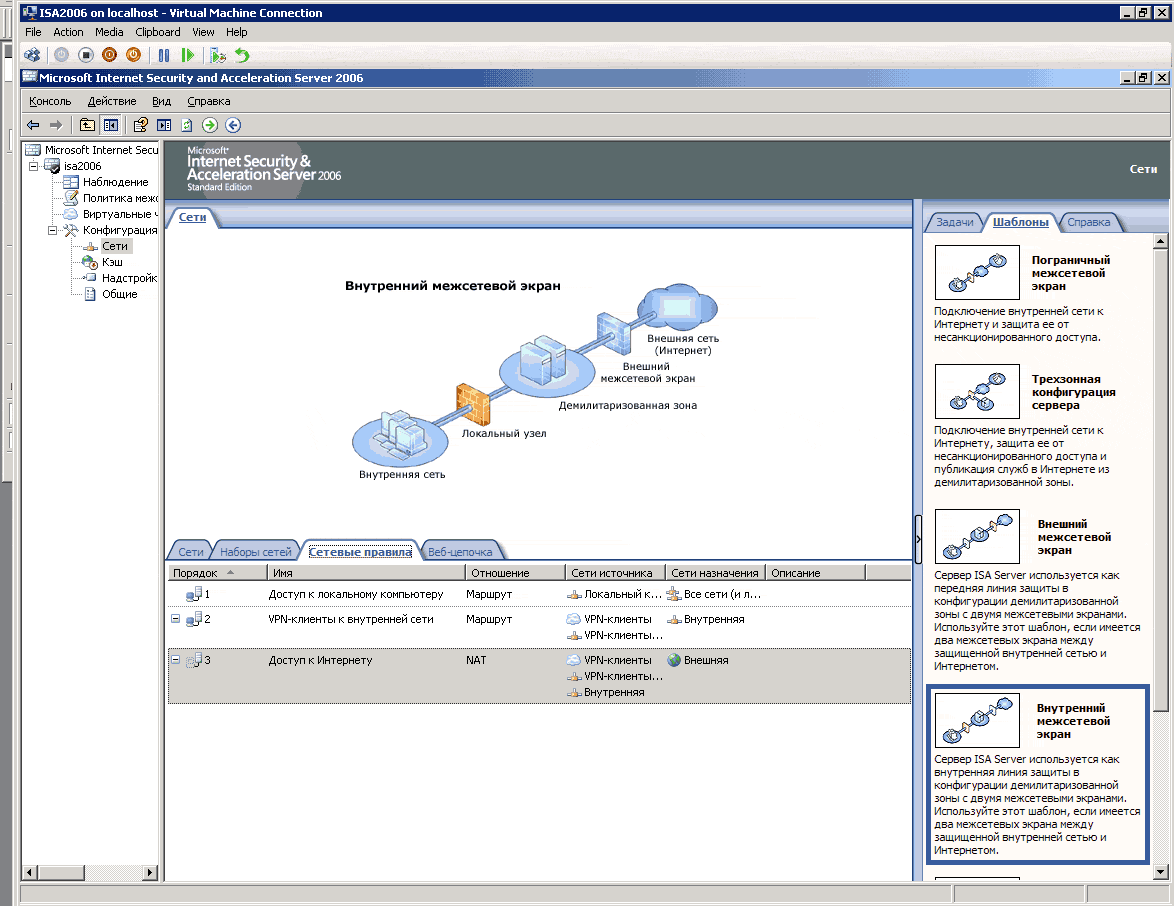1174x906 pixels.
Task: Sort by the Имя column header
Action: pyautogui.click(x=366, y=573)
